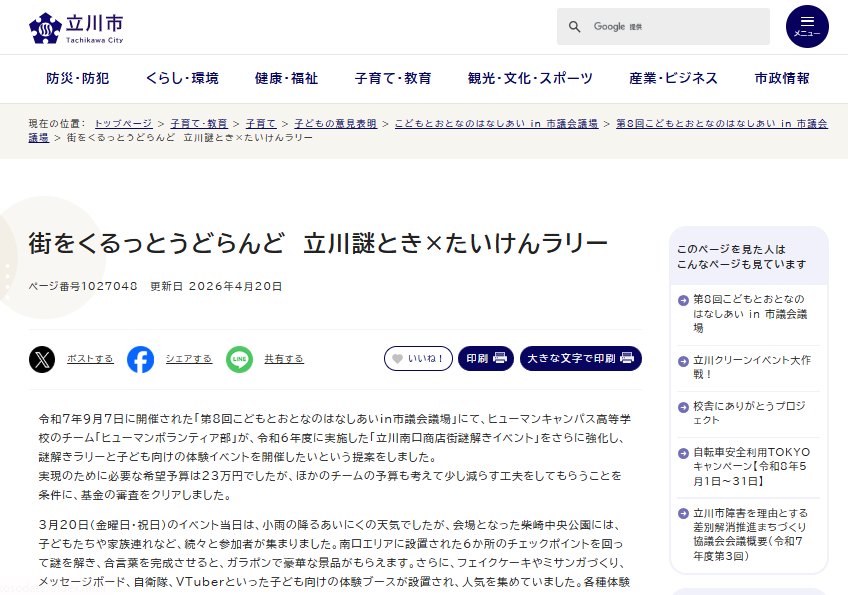Click the シェアする link
This screenshot has height=595, width=848.
coord(189,359)
